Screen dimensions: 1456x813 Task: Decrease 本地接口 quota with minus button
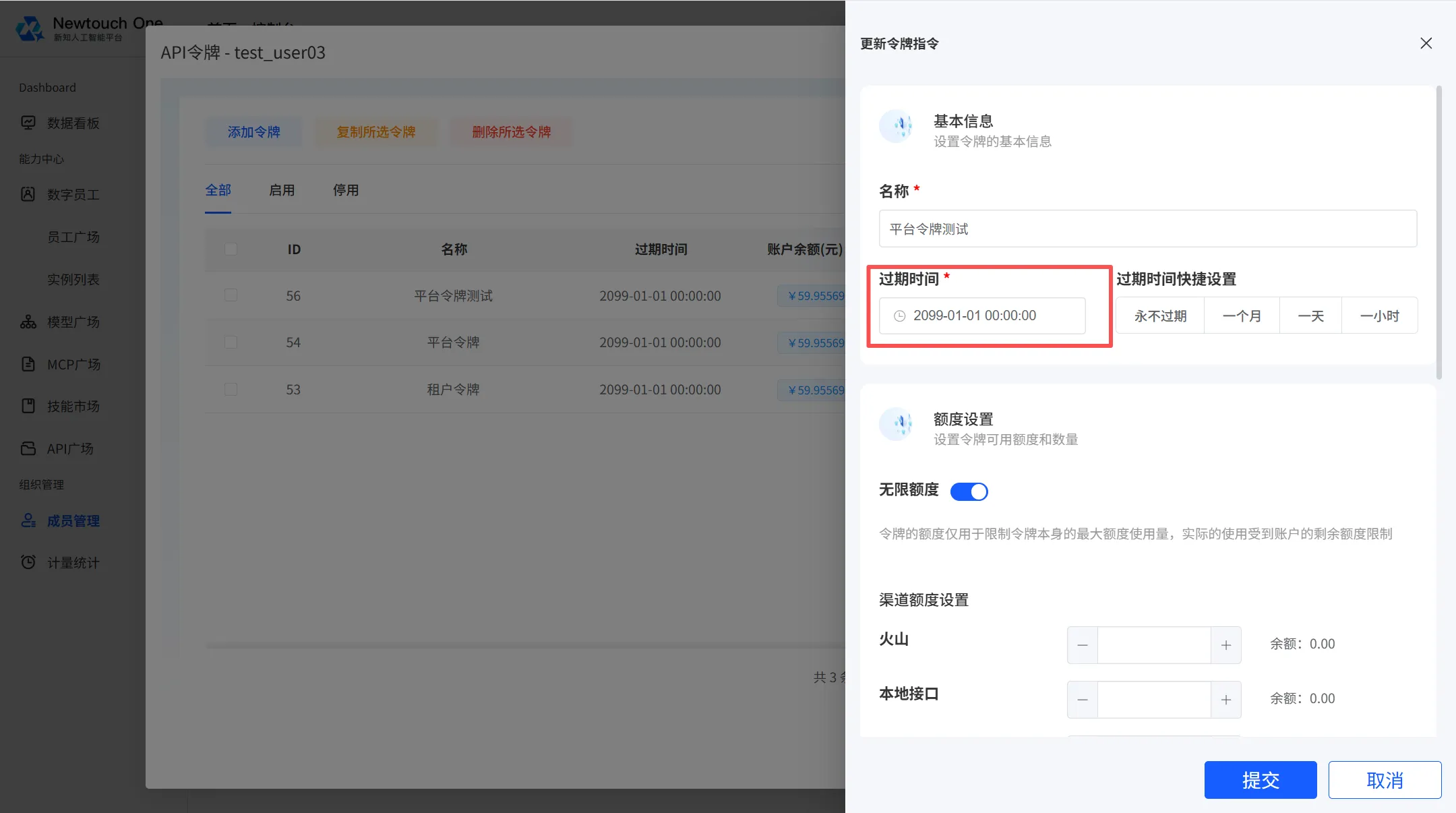tap(1083, 700)
